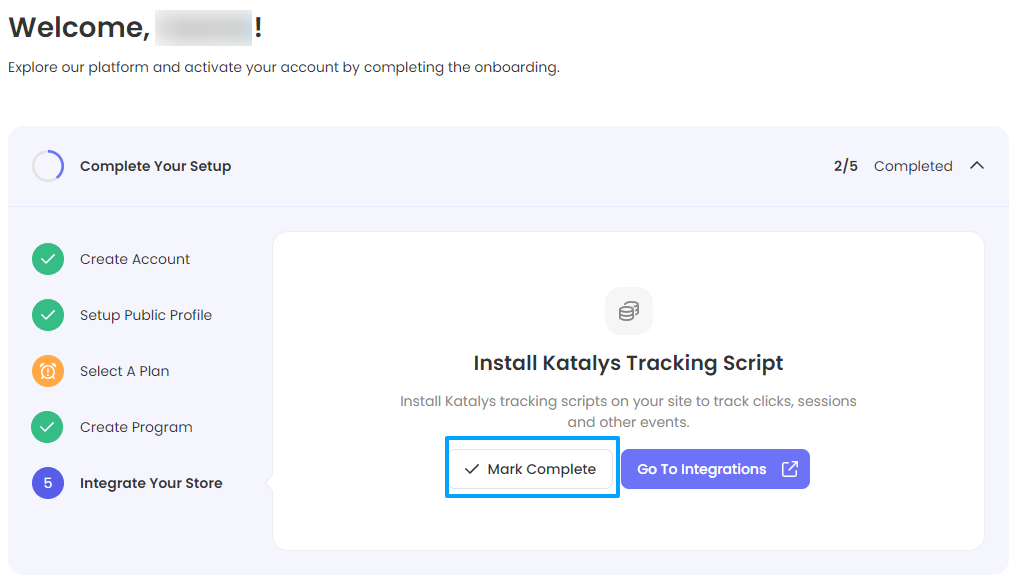Click the 2/5 Completed status text
The width and height of the screenshot is (1024, 585).
coord(892,166)
